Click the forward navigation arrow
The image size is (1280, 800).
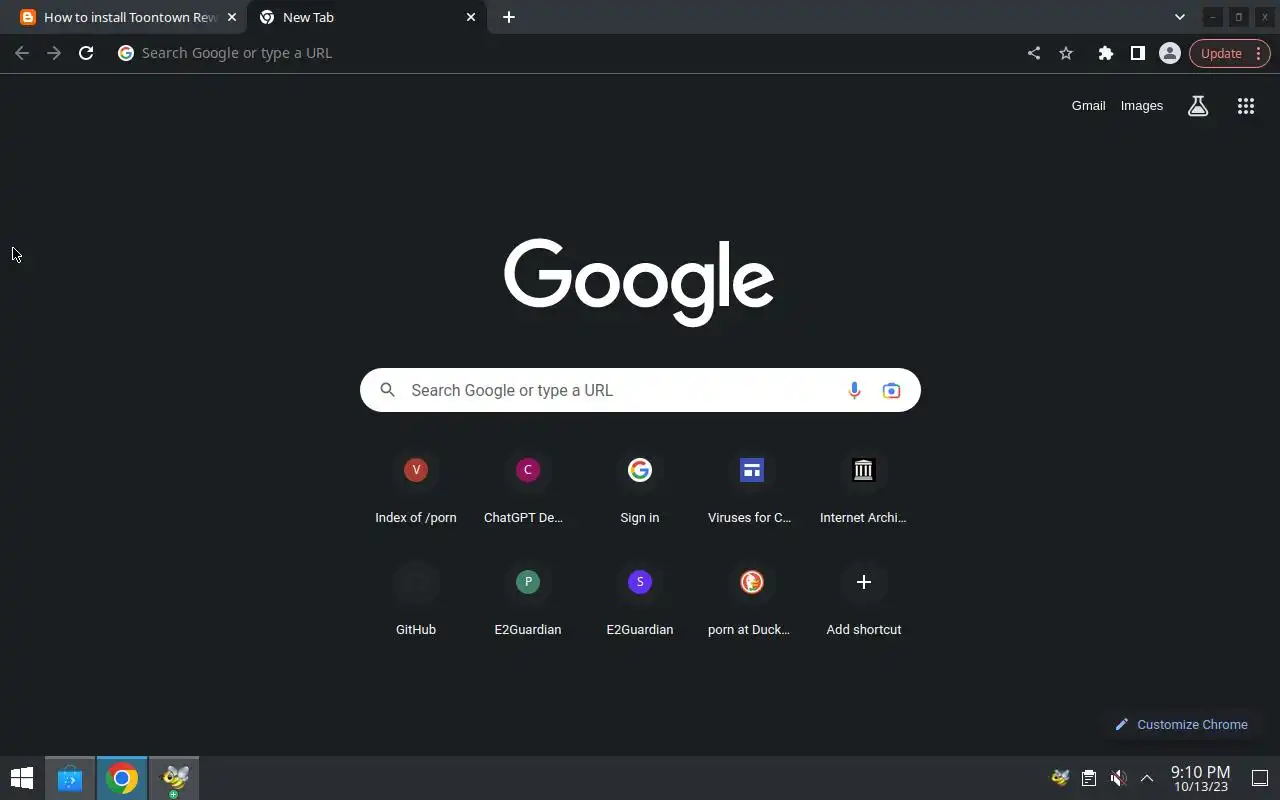(54, 53)
